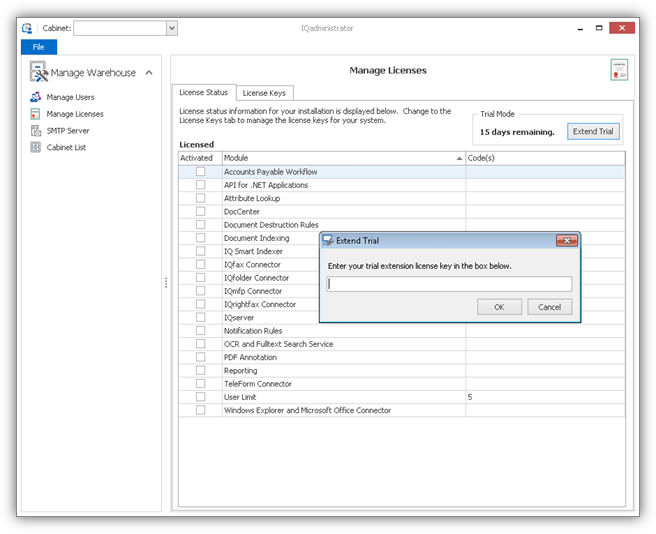Switch to the License Status tab
Screen dimensions: 656x534
[x=203, y=92]
